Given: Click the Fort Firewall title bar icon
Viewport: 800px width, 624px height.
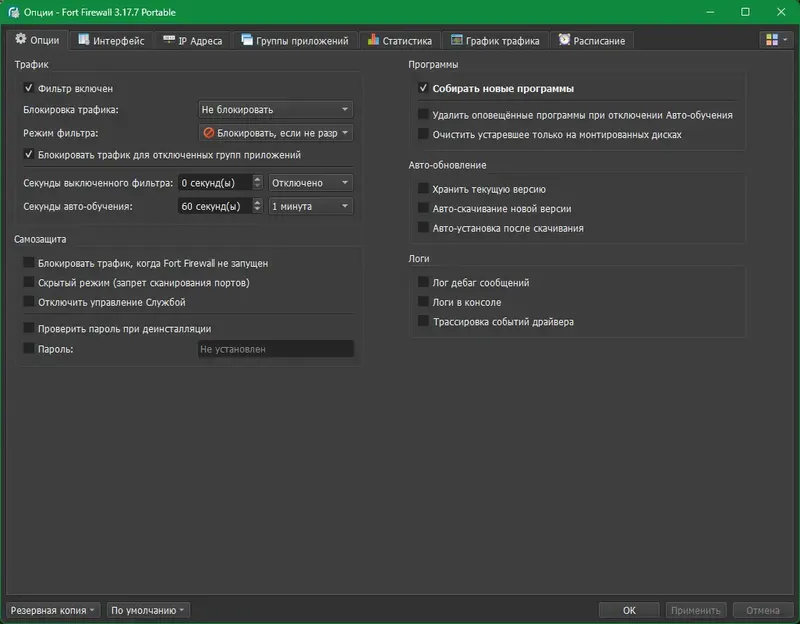Looking at the screenshot, I should (x=14, y=12).
